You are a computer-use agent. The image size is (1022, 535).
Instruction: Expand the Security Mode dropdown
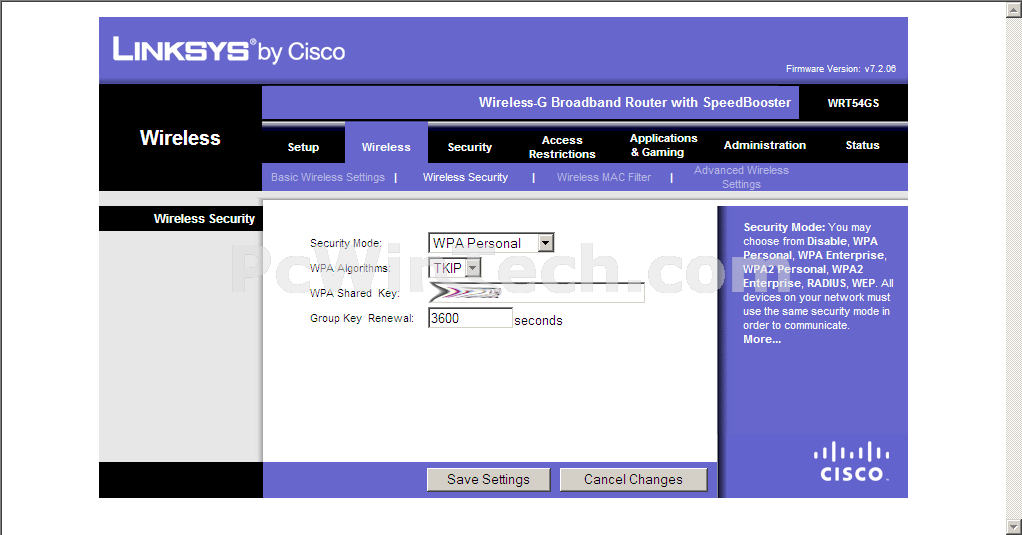[x=491, y=242]
